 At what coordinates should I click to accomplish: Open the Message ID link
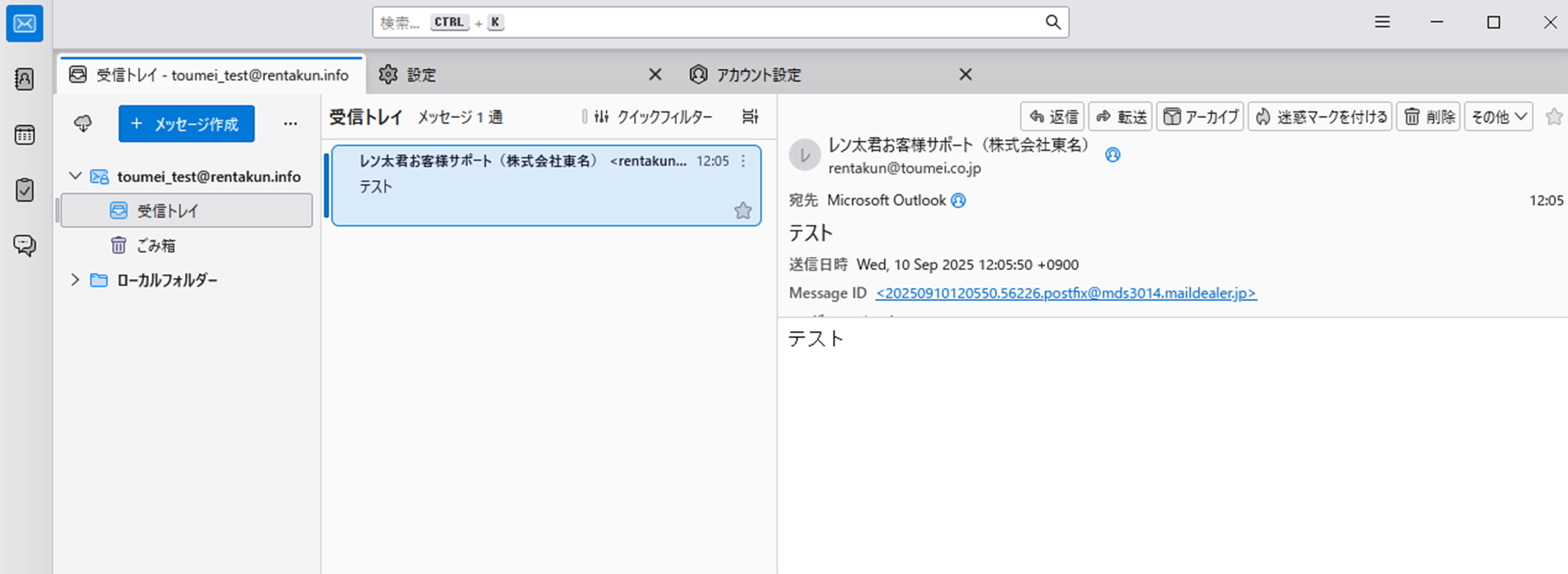pos(1065,293)
